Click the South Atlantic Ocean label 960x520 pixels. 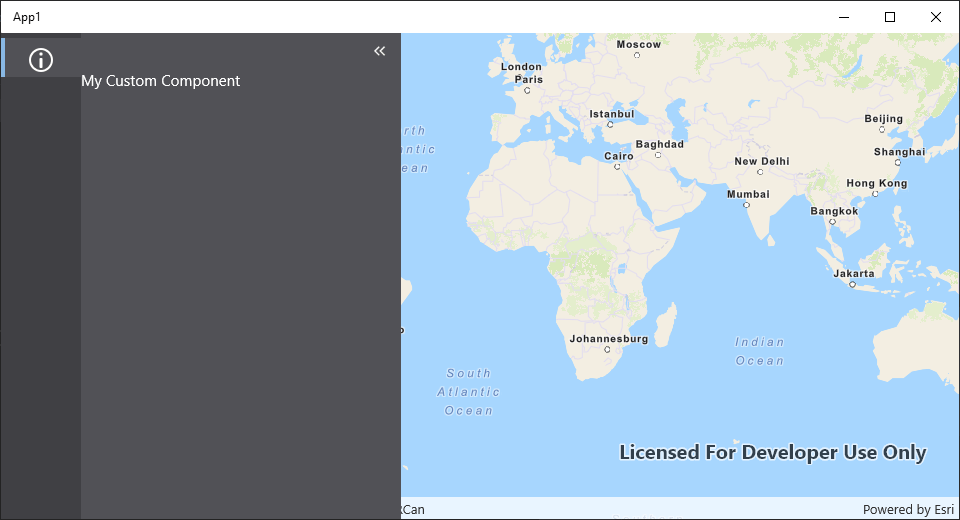pos(468,392)
